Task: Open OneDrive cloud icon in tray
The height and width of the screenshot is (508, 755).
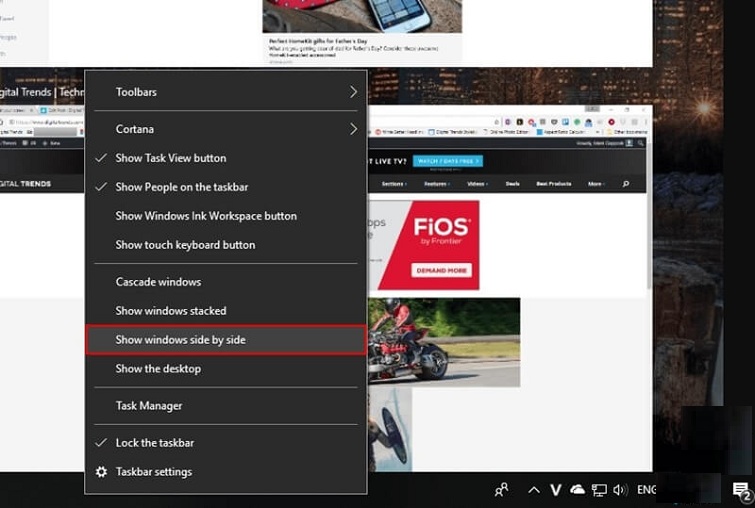Action: [x=577, y=490]
